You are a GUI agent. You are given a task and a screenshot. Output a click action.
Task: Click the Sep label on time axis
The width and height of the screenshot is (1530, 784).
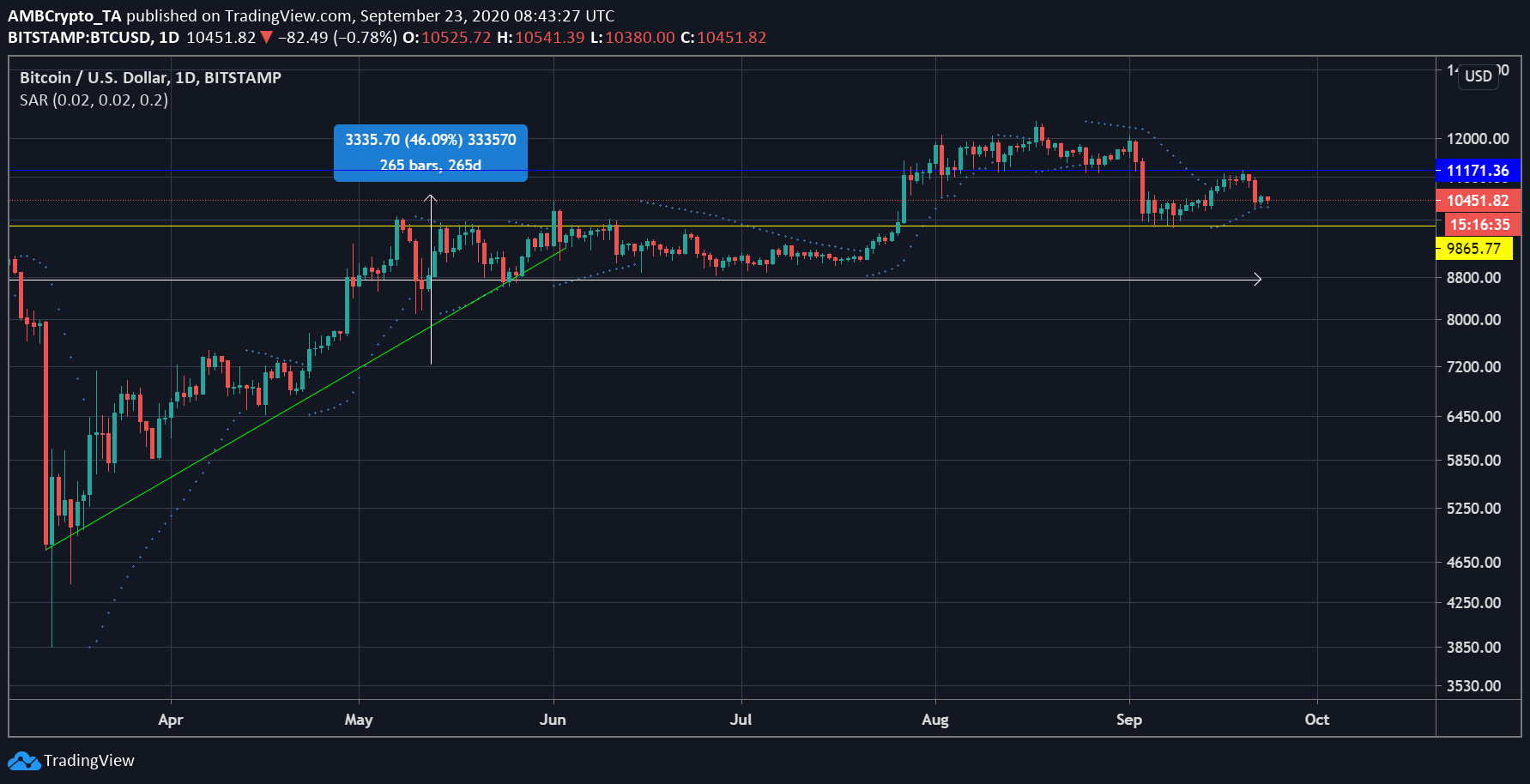point(1129,720)
